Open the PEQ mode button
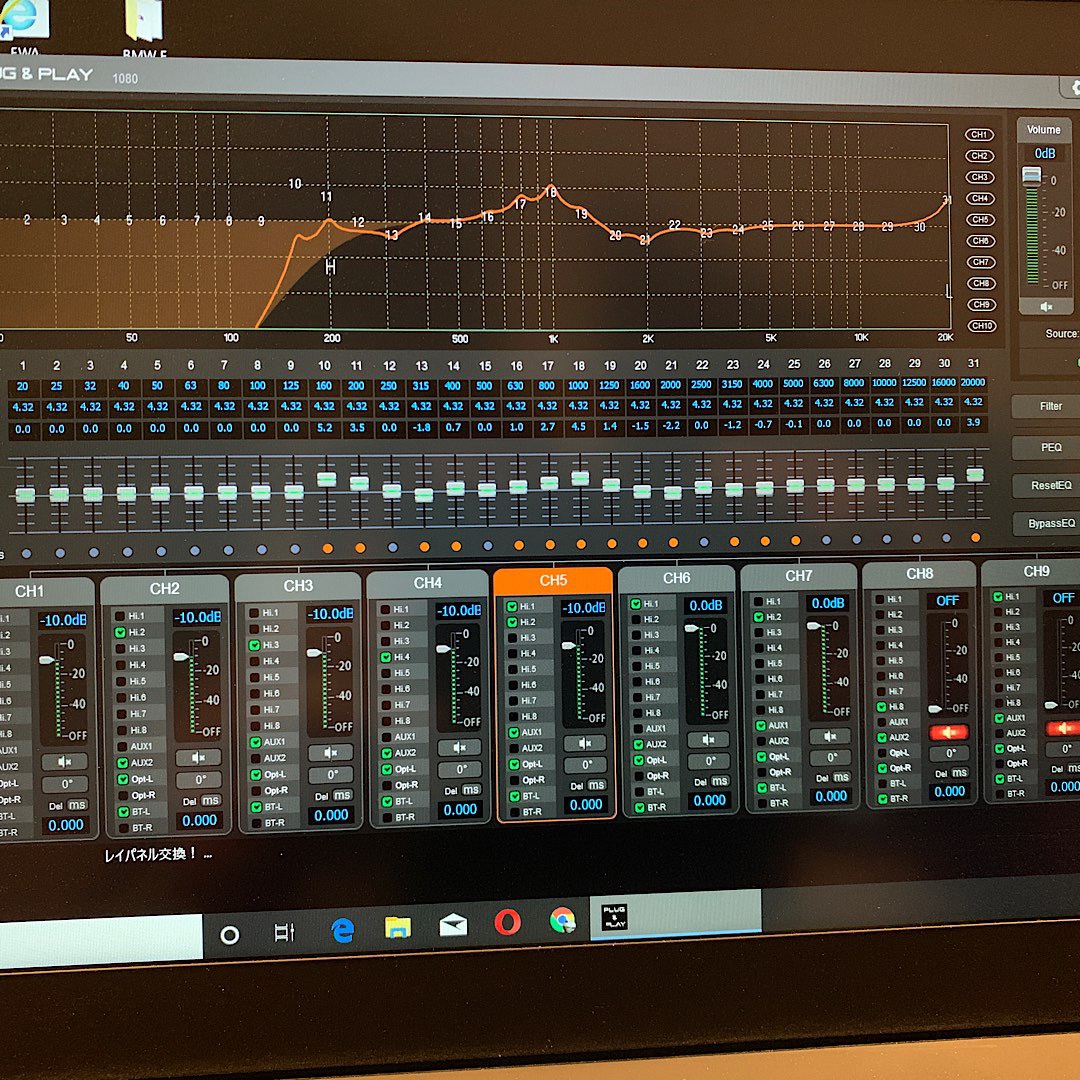Image resolution: width=1080 pixels, height=1080 pixels. [x=1050, y=447]
